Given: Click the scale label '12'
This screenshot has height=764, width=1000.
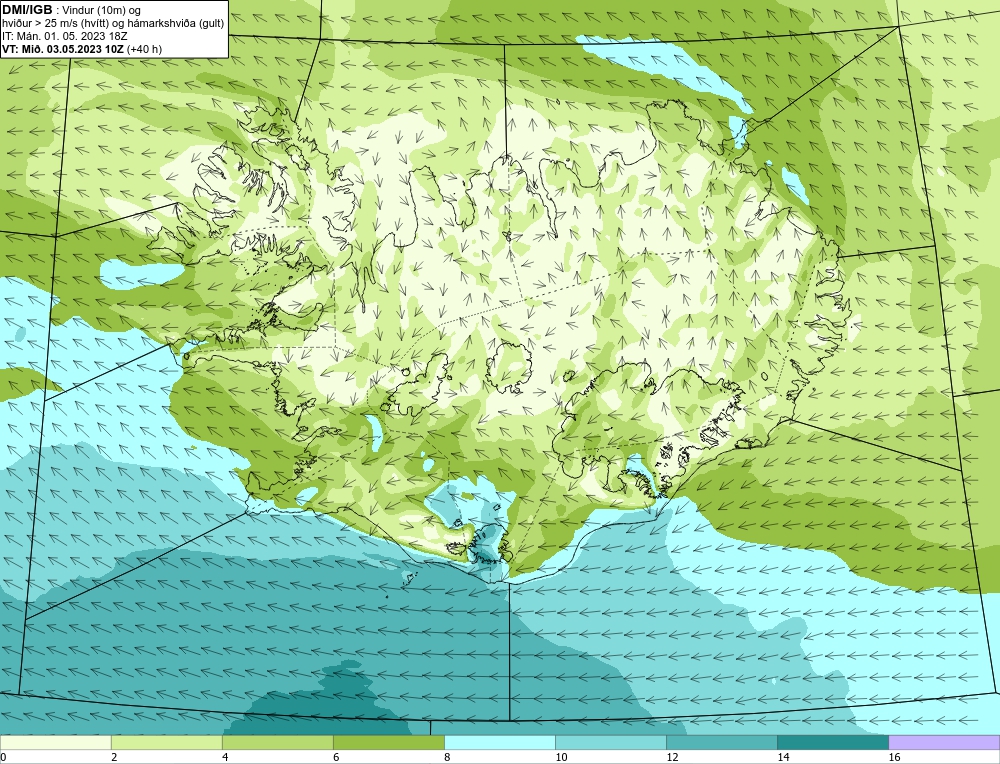Looking at the screenshot, I should [672, 757].
